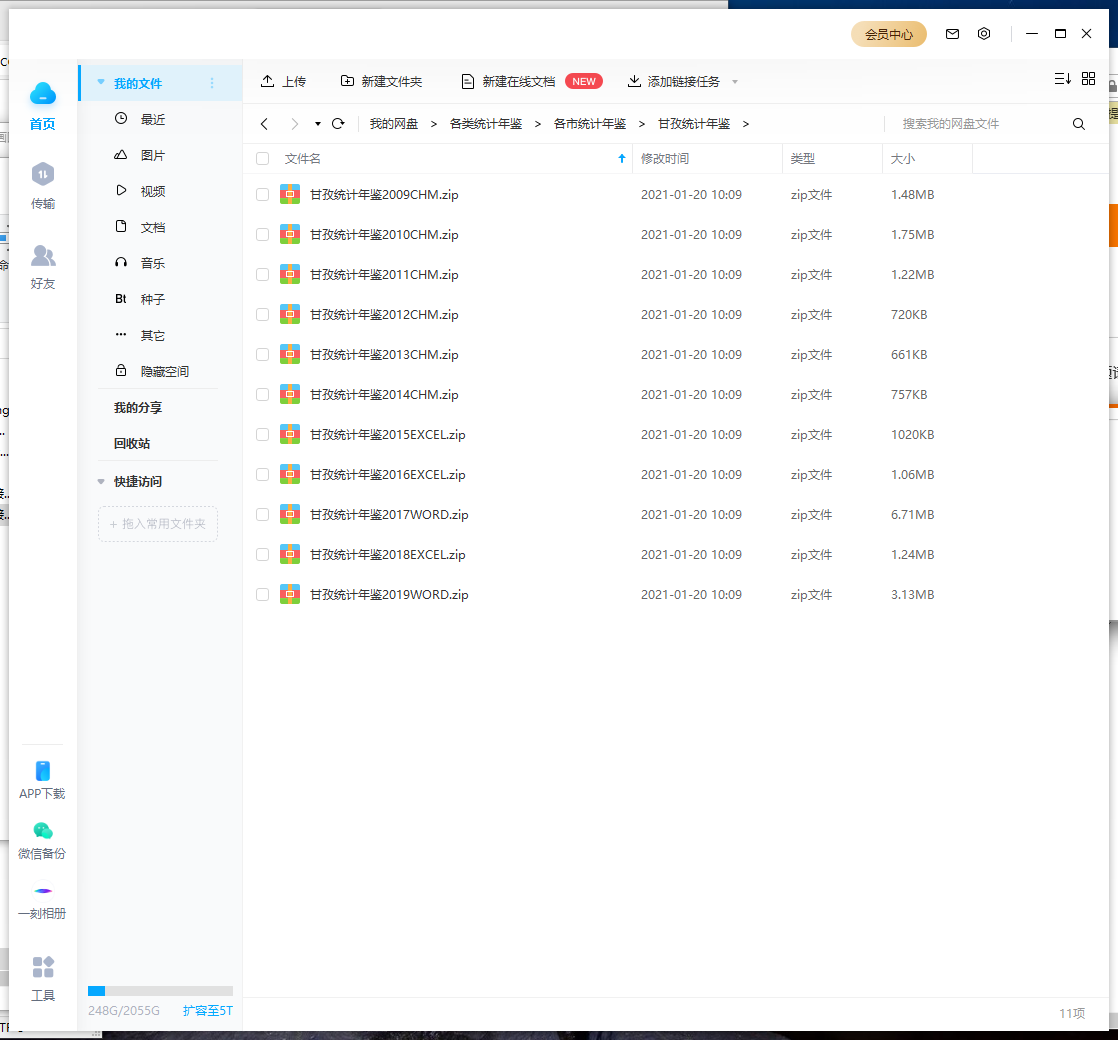Open the navigation history dropdown arrow

point(318,124)
